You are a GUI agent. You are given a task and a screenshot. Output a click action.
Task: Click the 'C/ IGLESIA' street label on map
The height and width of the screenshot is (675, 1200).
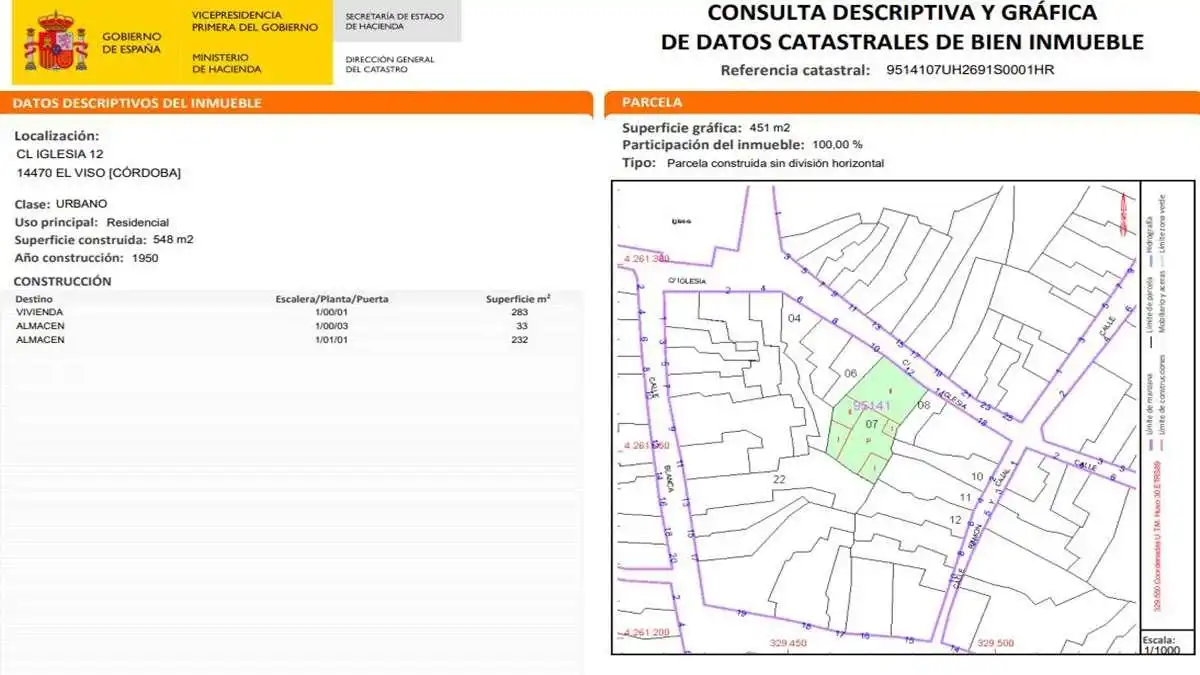tap(685, 282)
